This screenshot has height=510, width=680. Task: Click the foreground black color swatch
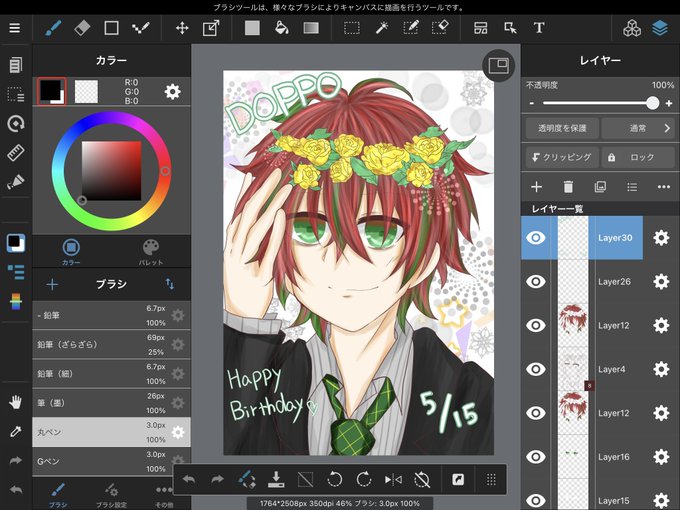pos(52,91)
